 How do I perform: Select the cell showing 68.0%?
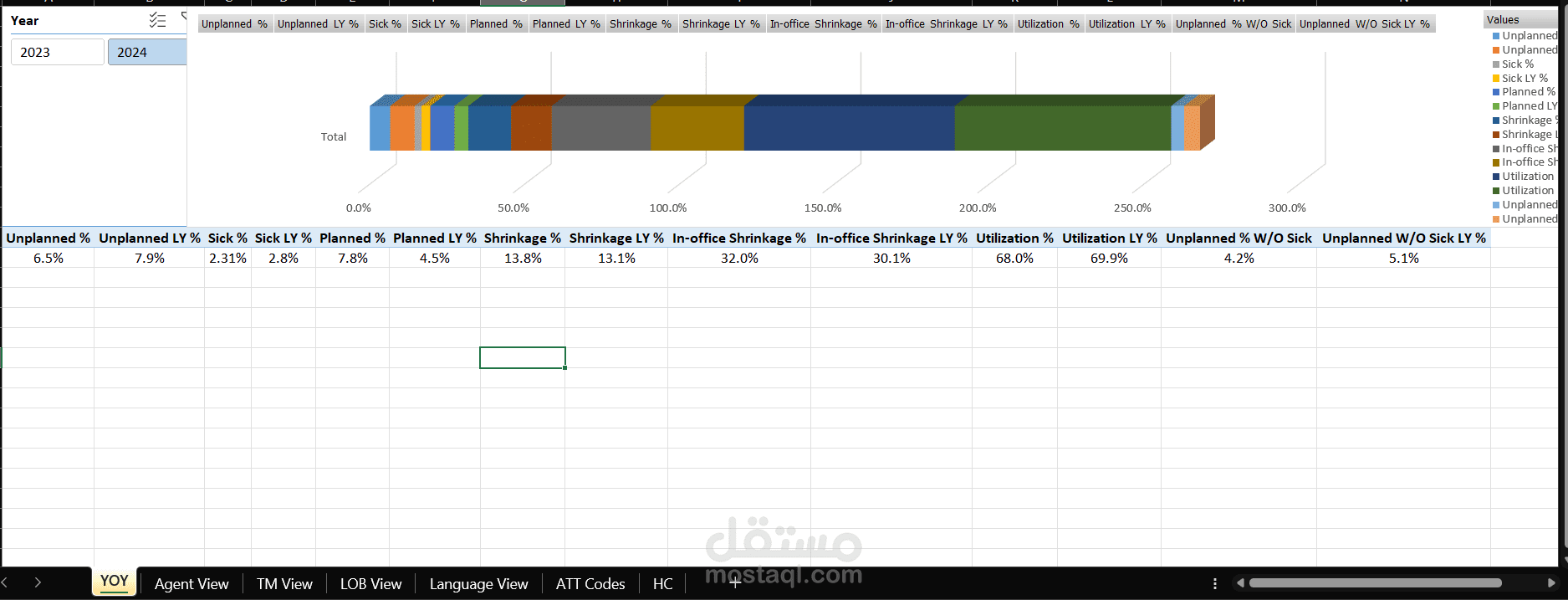[1014, 258]
